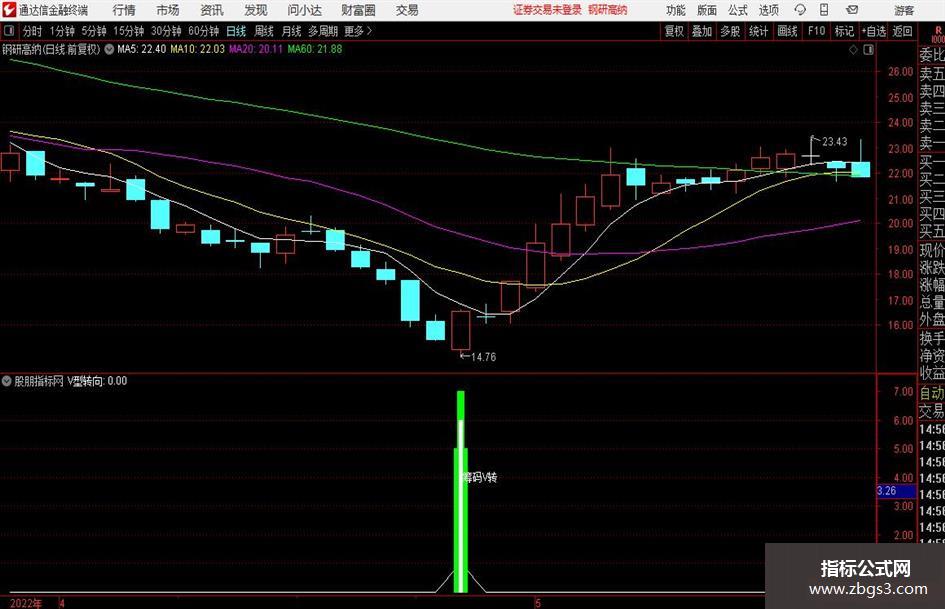Open the 财富圈 menu
The image size is (945, 609).
[x=358, y=10]
